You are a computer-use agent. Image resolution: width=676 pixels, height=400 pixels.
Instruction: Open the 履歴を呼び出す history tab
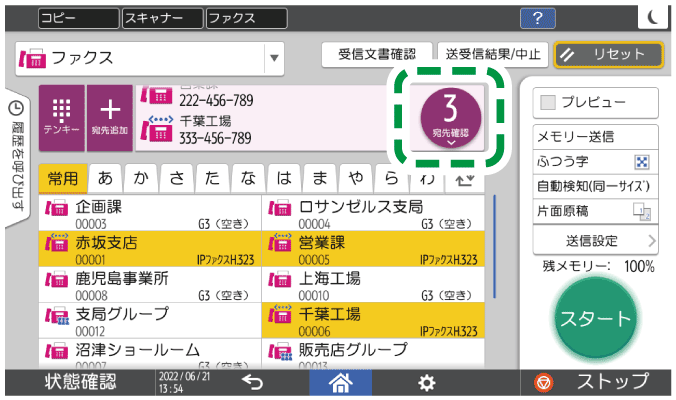17,156
